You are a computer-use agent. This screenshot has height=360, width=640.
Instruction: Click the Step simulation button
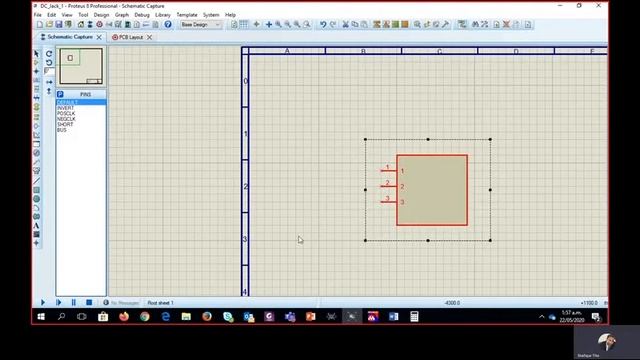58,302
